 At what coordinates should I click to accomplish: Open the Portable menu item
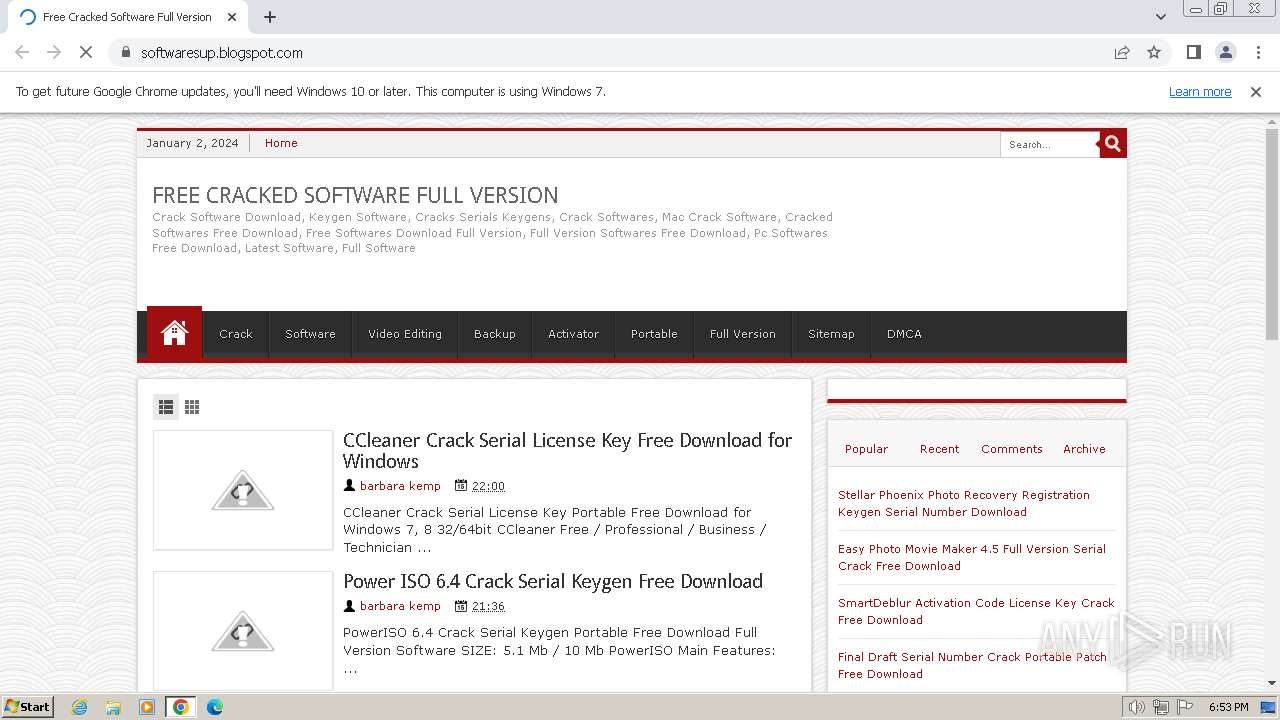(x=654, y=334)
